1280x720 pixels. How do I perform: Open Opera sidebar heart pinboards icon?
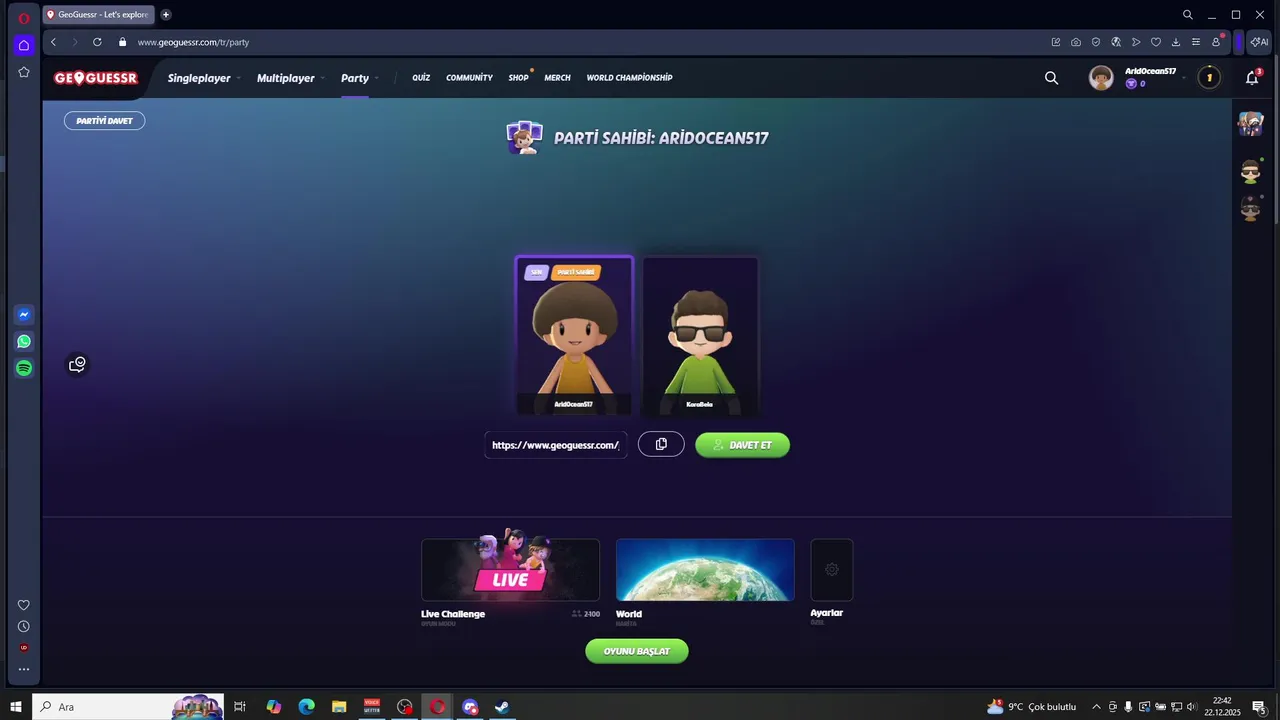pyautogui.click(x=24, y=605)
